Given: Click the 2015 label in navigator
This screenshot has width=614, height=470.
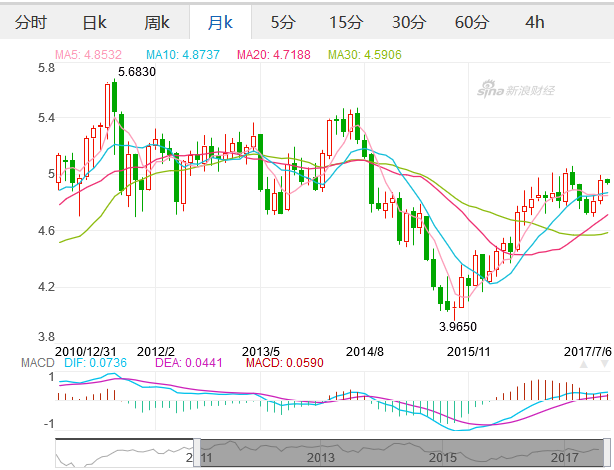Looking at the screenshot, I should point(443,457).
